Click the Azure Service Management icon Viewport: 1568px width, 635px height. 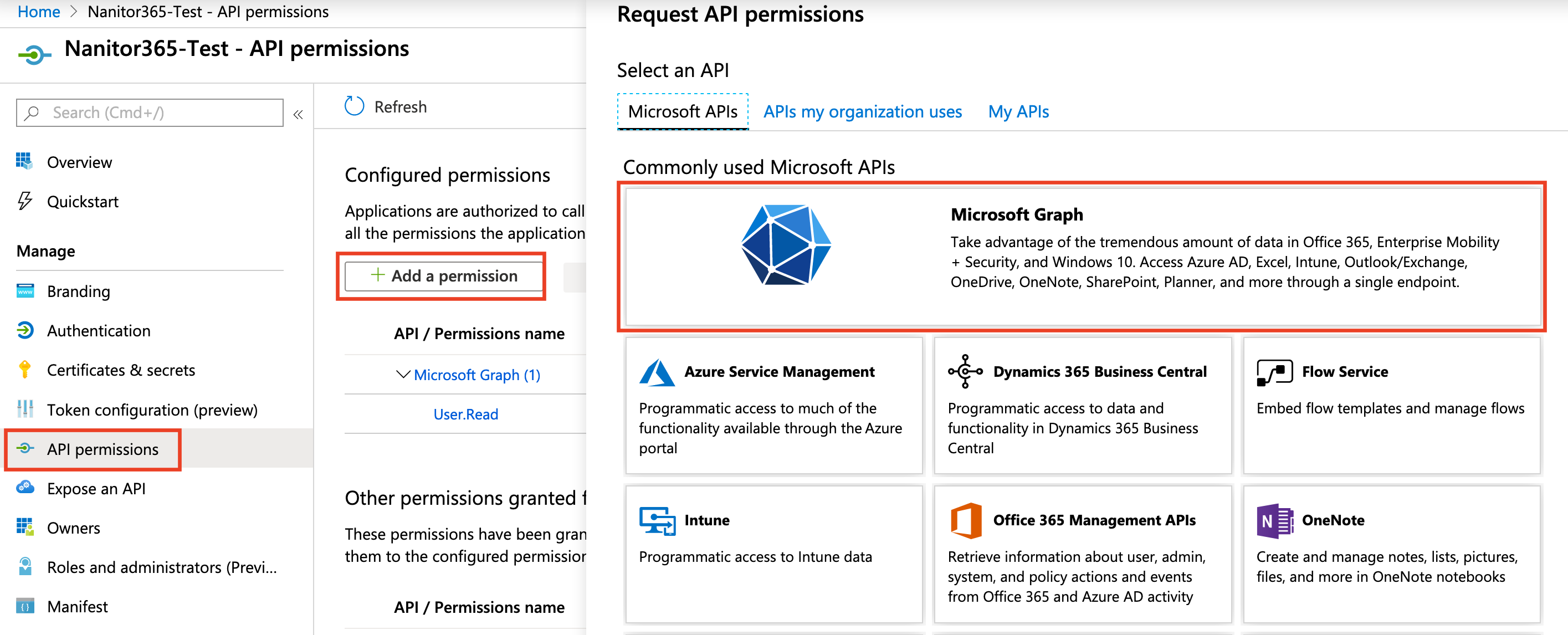tap(657, 372)
